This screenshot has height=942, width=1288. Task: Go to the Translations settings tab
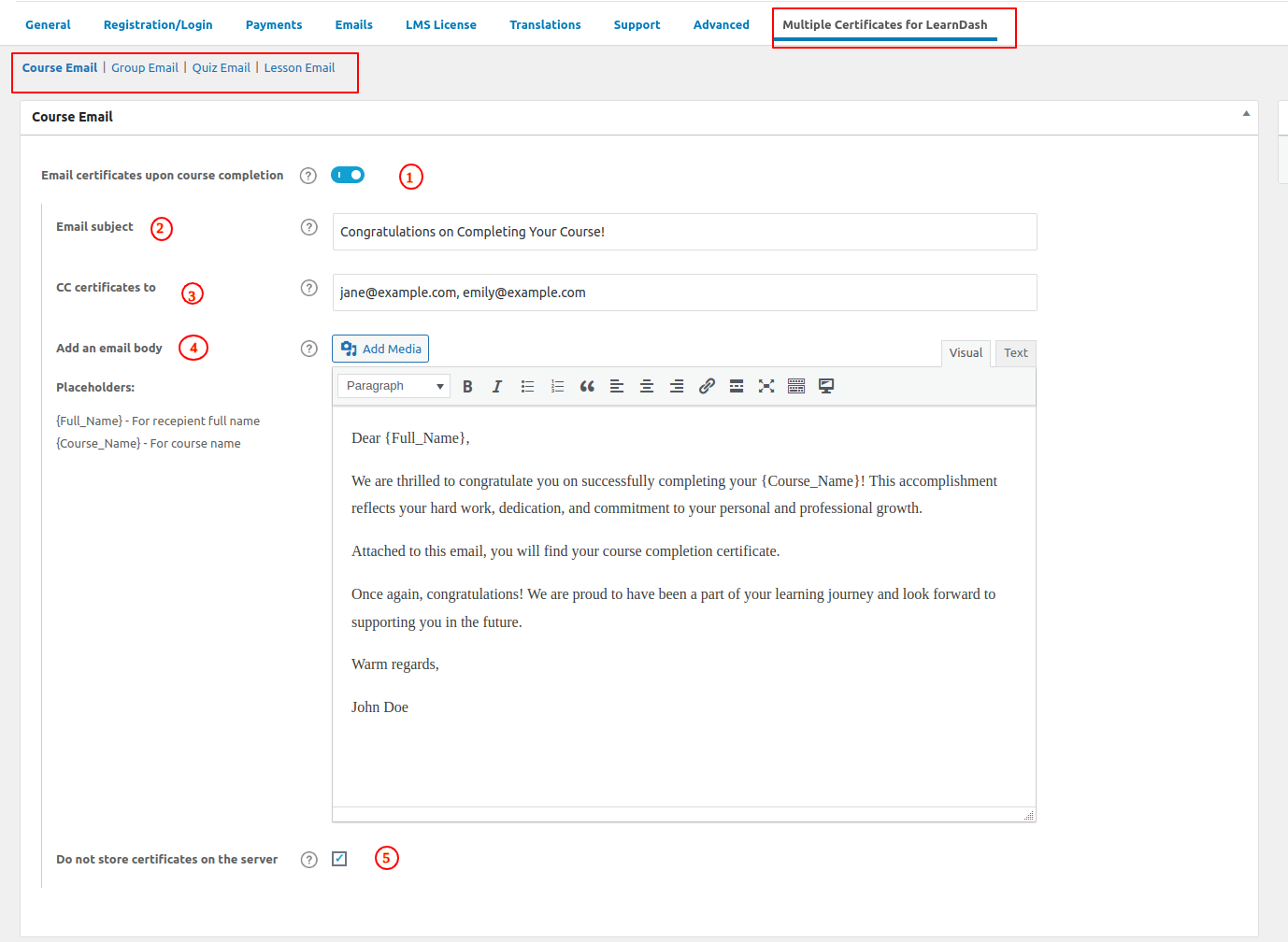point(545,24)
